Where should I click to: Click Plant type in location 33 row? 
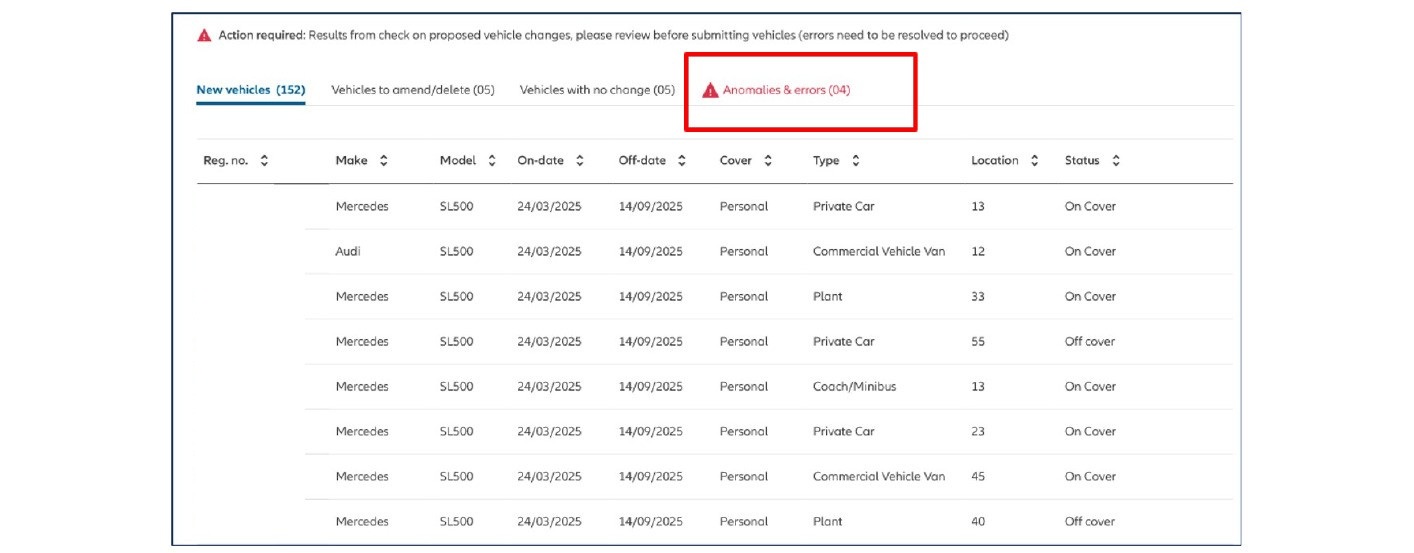[x=828, y=297]
